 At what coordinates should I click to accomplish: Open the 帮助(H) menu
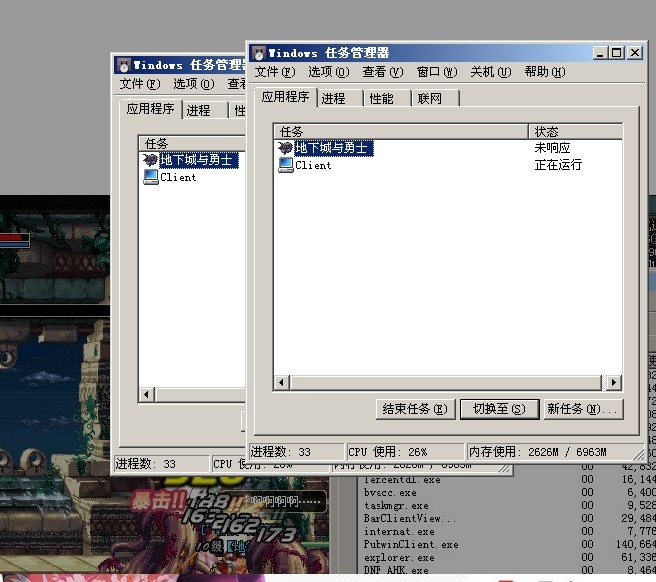coord(545,72)
